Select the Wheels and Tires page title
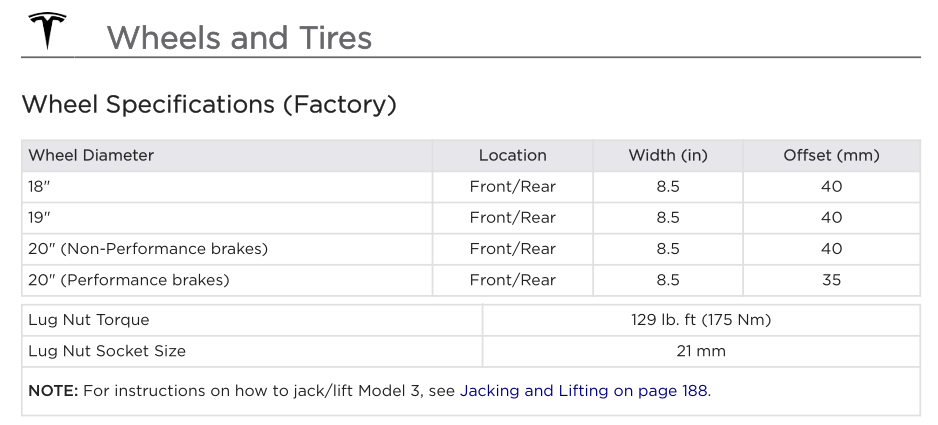 [x=239, y=37]
